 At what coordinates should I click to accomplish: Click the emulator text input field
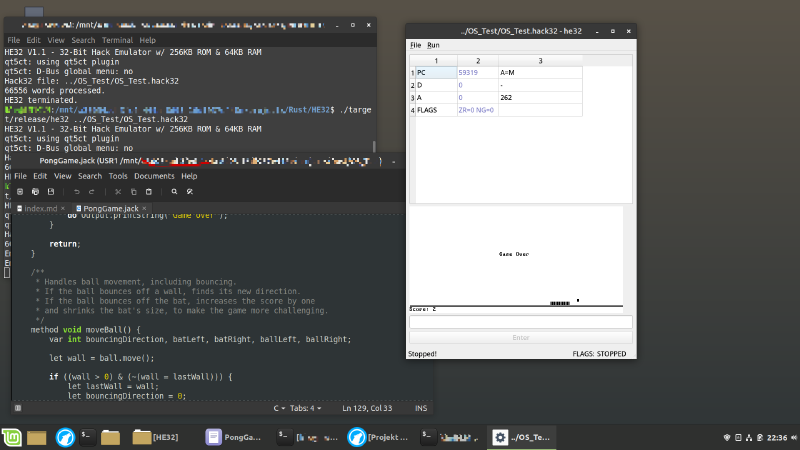pyautogui.click(x=520, y=322)
